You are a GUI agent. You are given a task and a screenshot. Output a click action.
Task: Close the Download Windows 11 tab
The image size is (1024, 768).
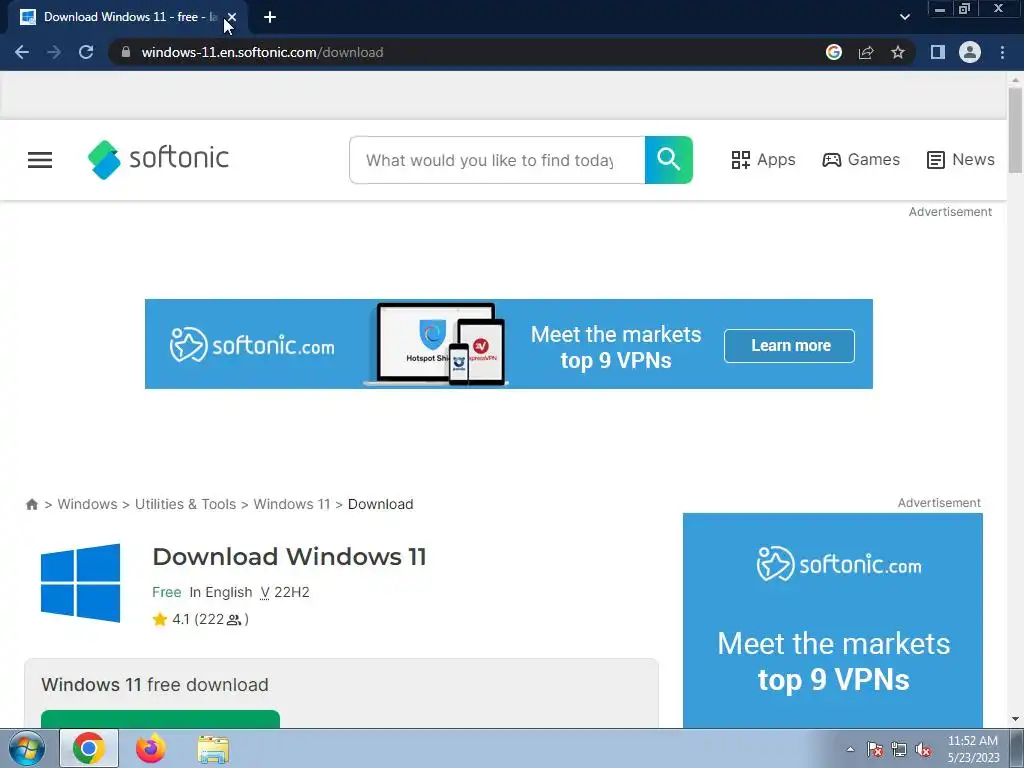(x=232, y=17)
